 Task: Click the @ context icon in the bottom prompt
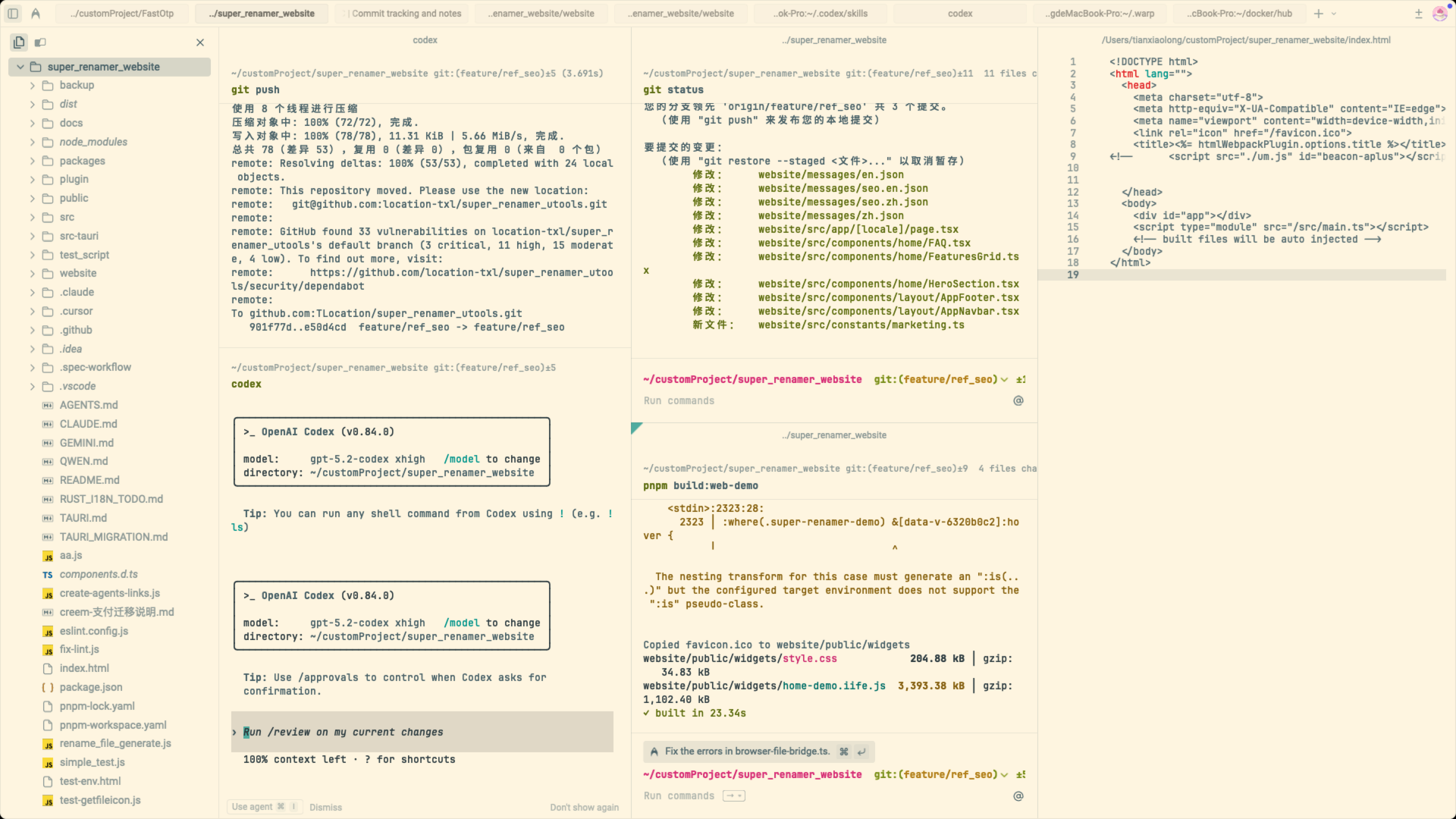click(1018, 795)
